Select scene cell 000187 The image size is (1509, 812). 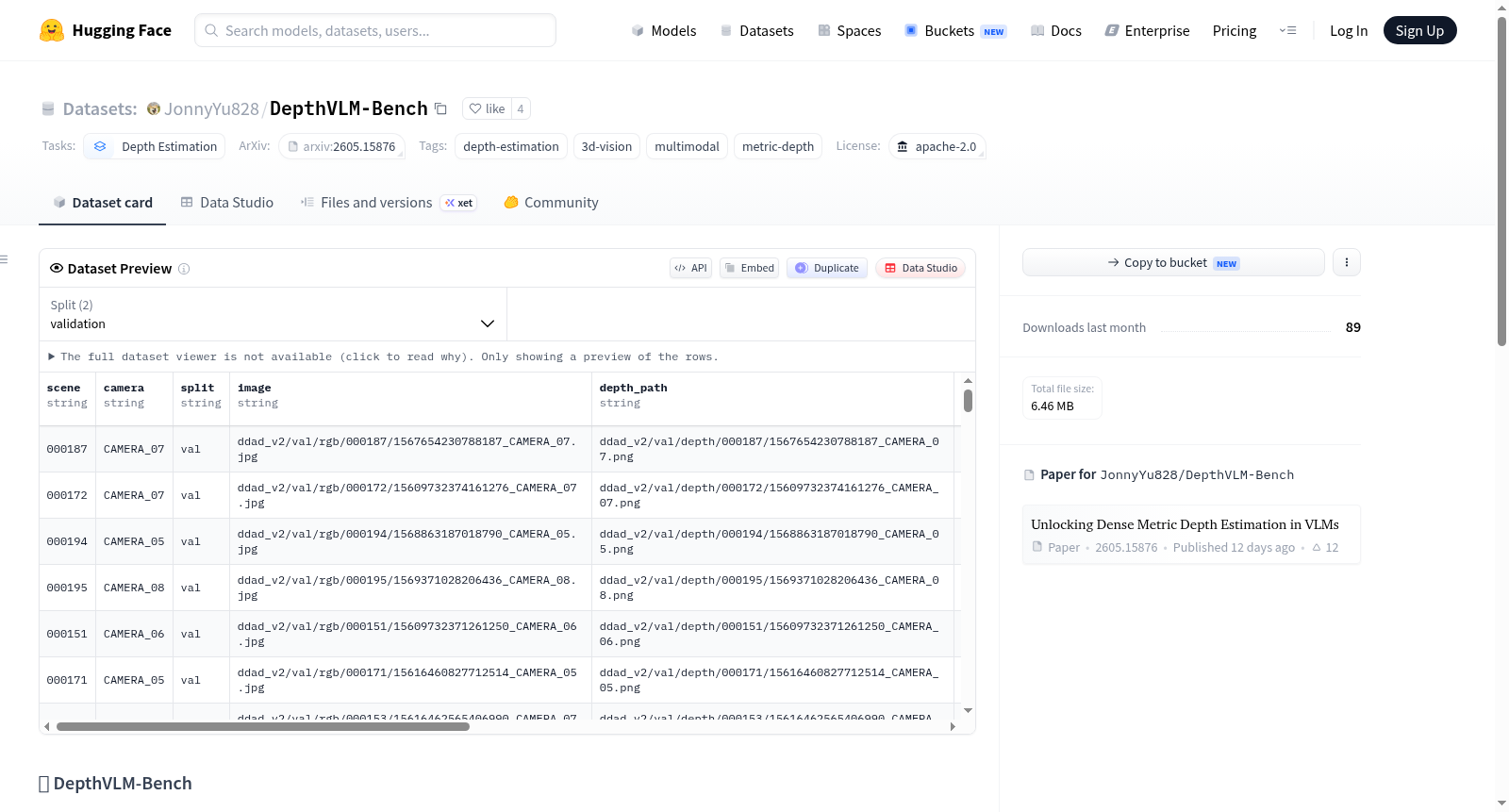point(67,449)
